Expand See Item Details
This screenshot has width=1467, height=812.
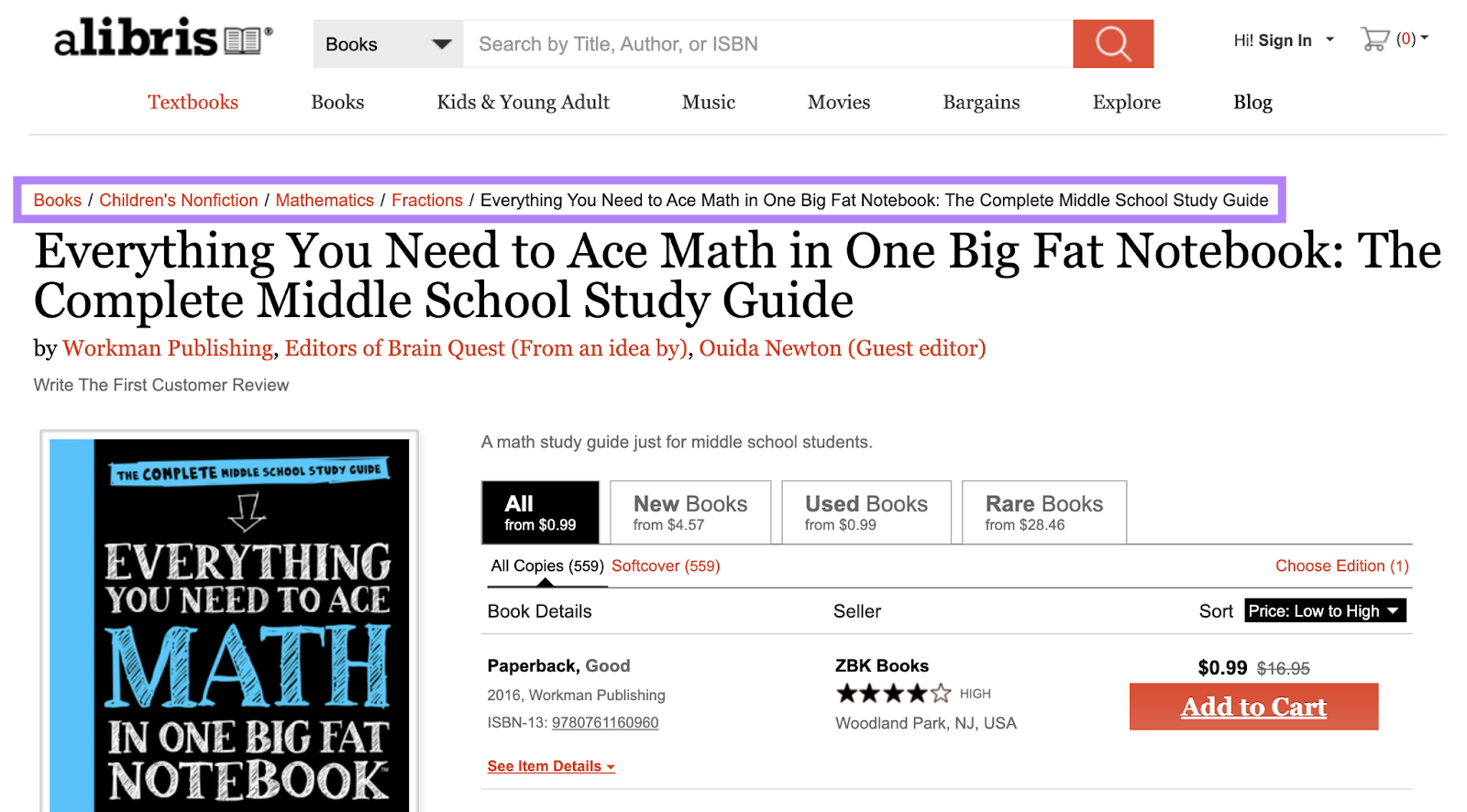(x=551, y=766)
